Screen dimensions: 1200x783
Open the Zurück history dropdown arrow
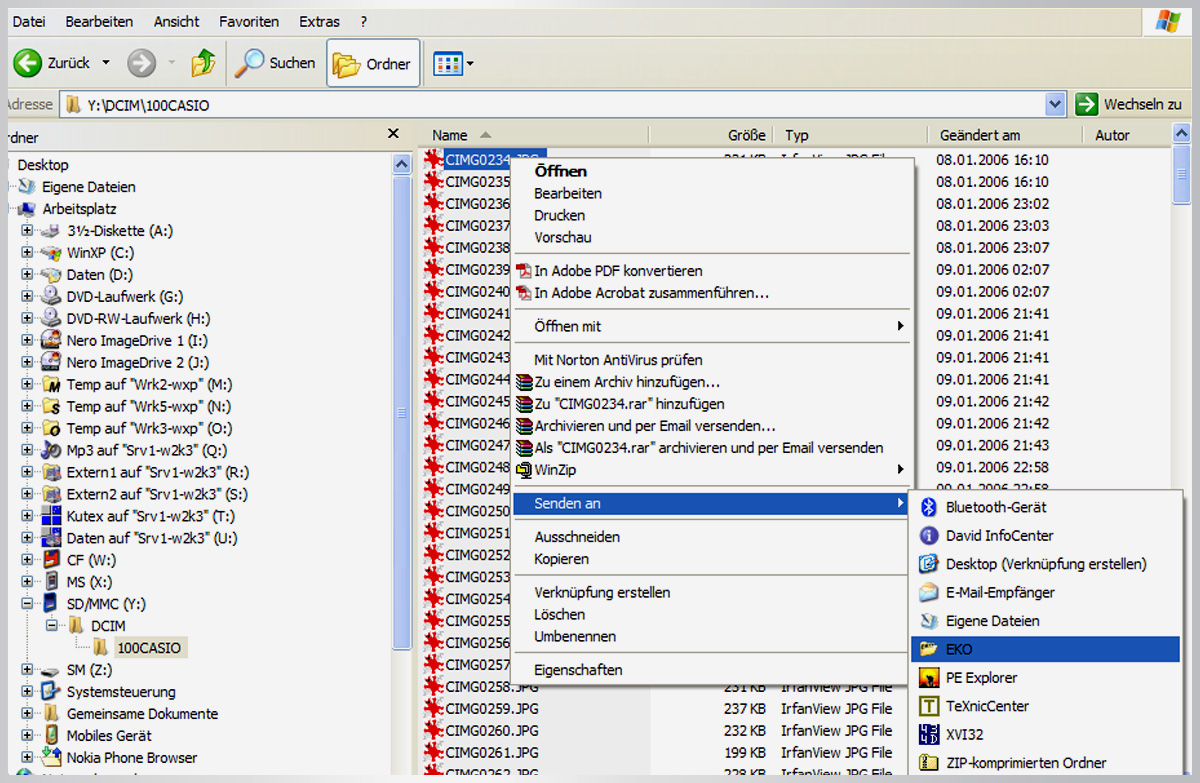coord(106,63)
